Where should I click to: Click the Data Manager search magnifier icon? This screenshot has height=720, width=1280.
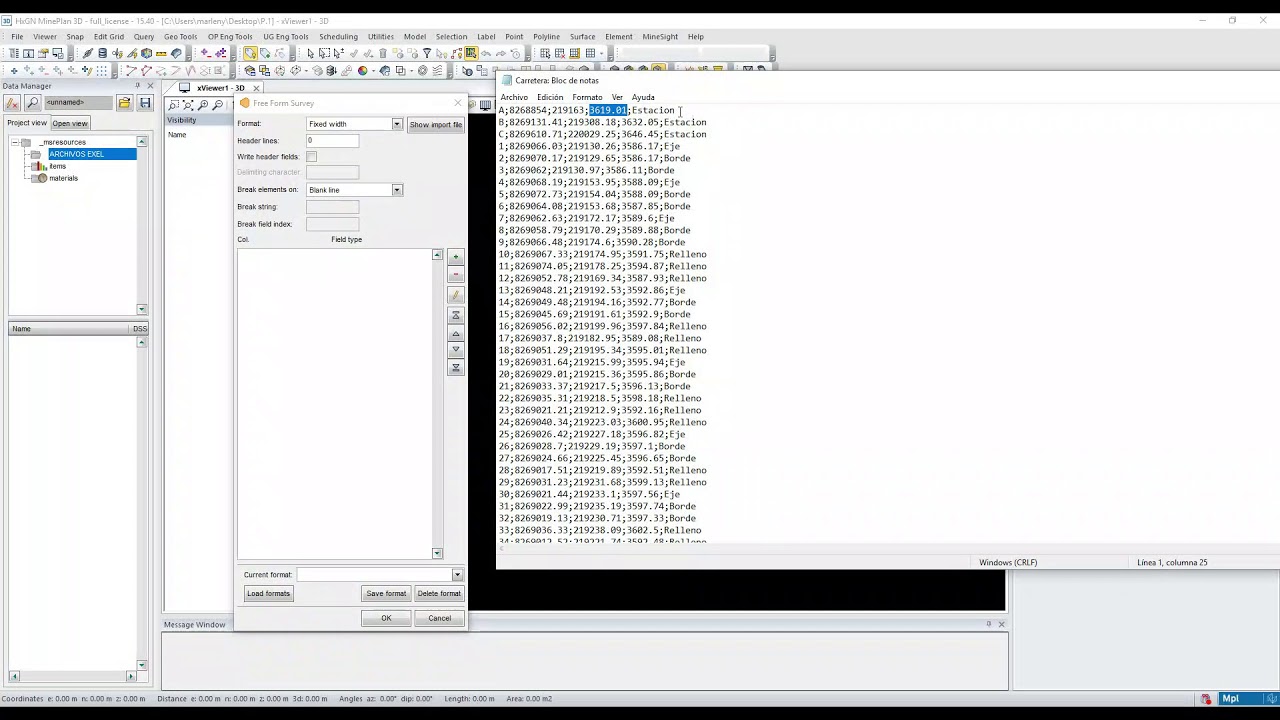pyautogui.click(x=33, y=103)
